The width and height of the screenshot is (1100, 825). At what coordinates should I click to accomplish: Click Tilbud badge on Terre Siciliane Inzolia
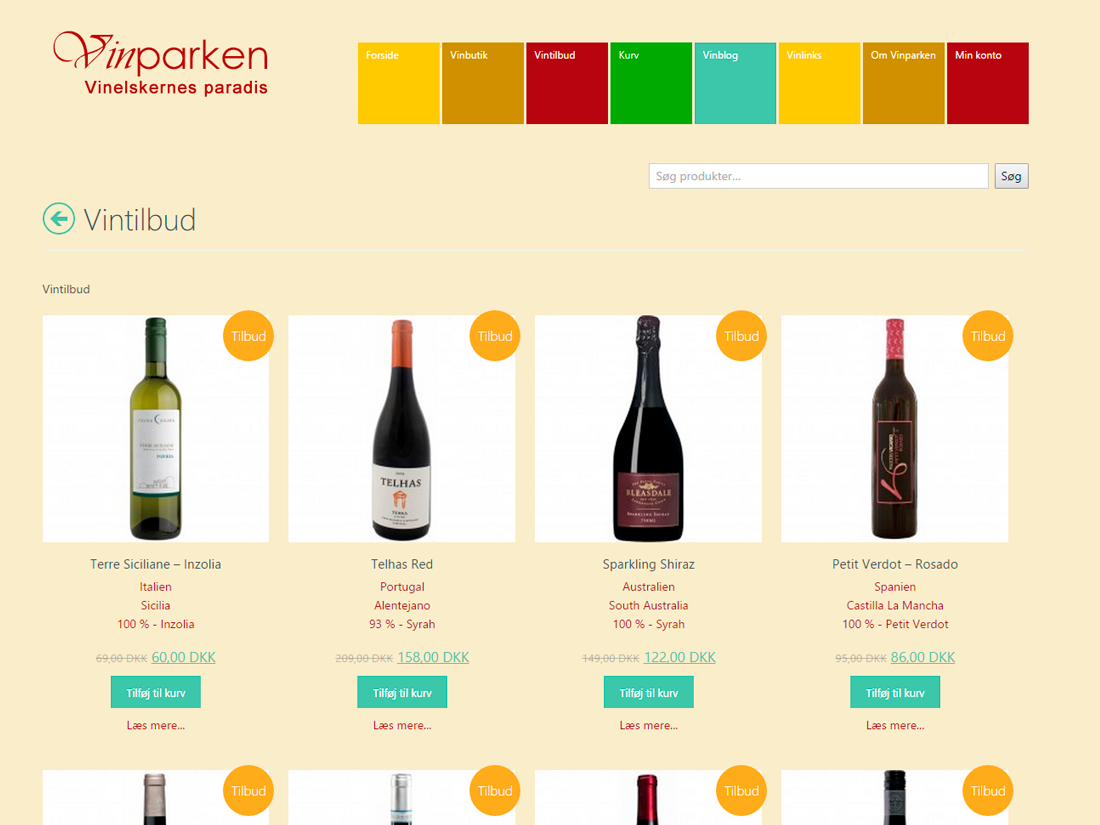tap(248, 336)
